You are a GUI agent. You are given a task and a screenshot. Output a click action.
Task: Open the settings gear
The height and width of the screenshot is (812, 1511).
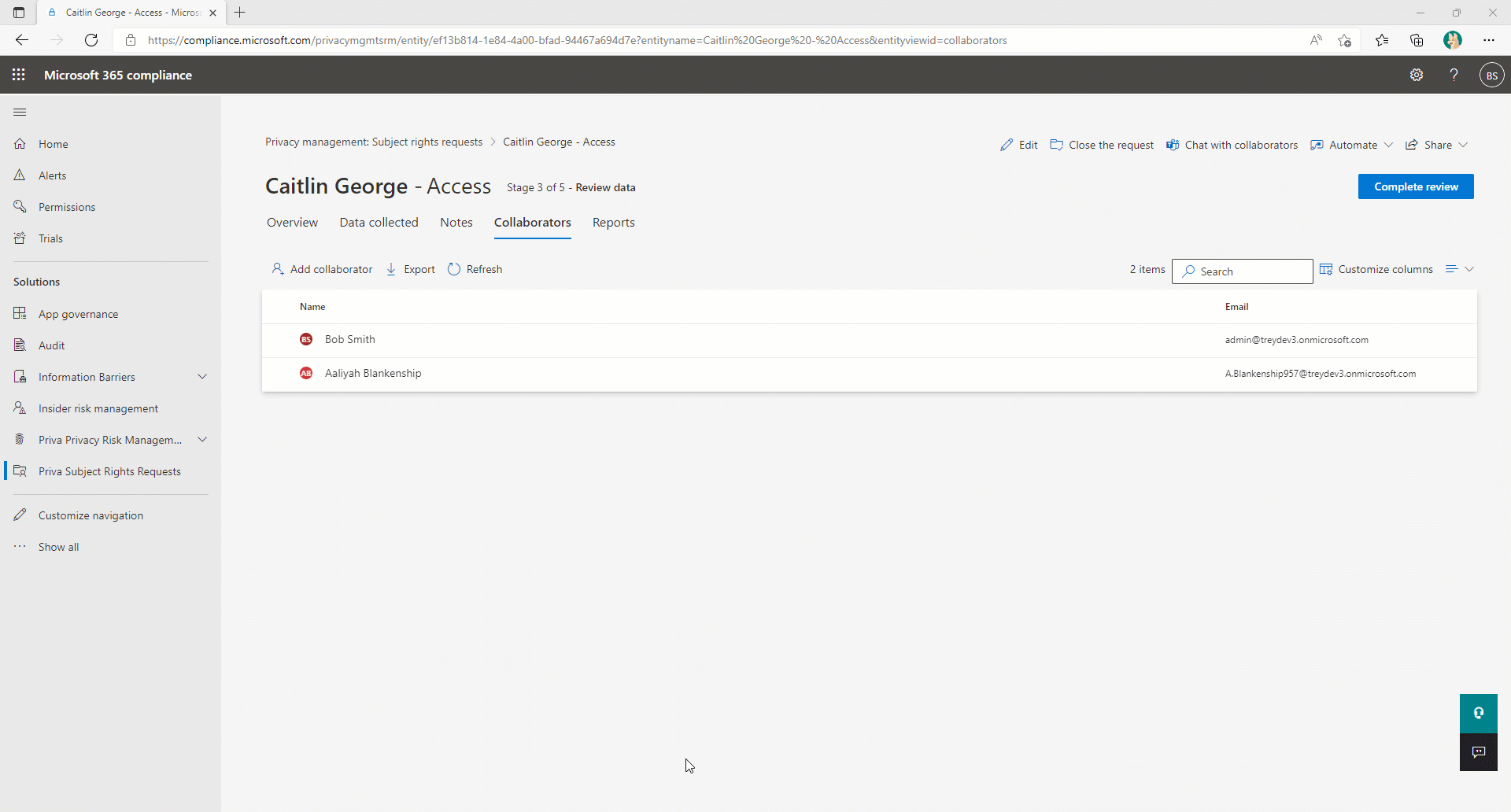[1417, 75]
